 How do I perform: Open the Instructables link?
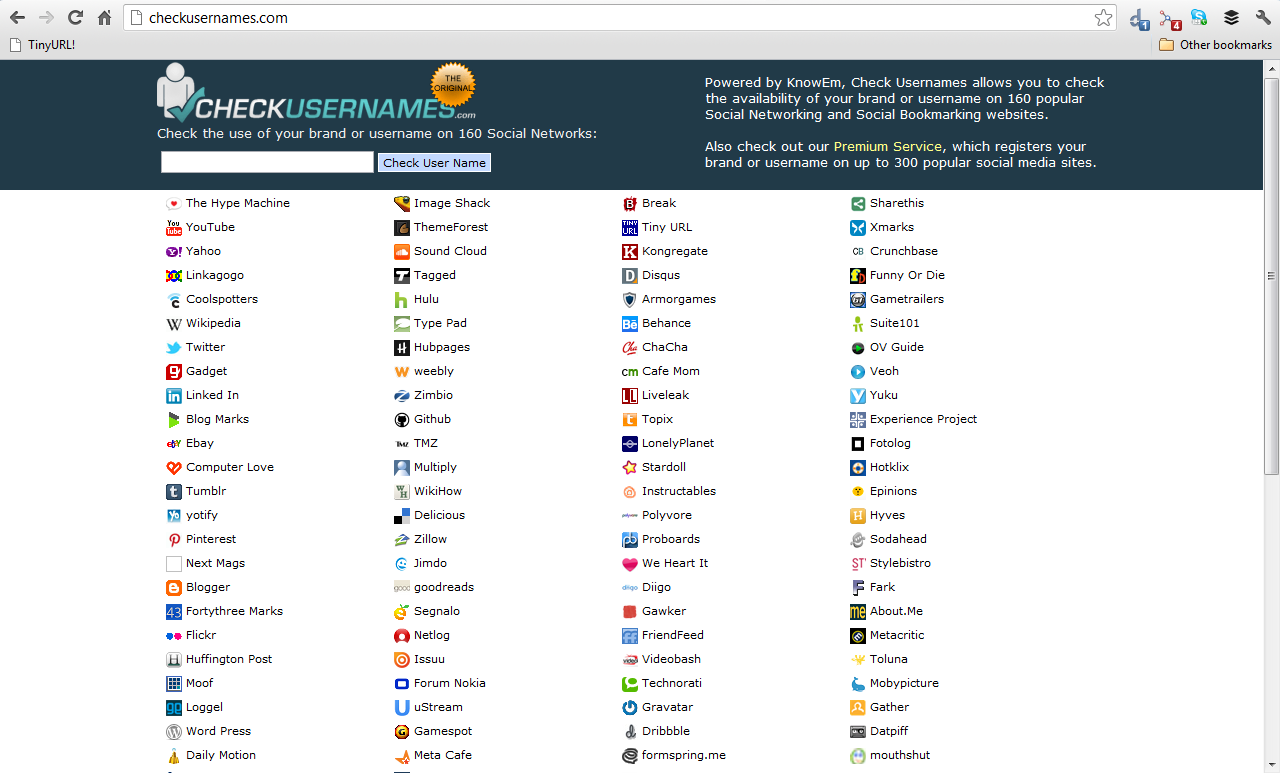point(679,491)
